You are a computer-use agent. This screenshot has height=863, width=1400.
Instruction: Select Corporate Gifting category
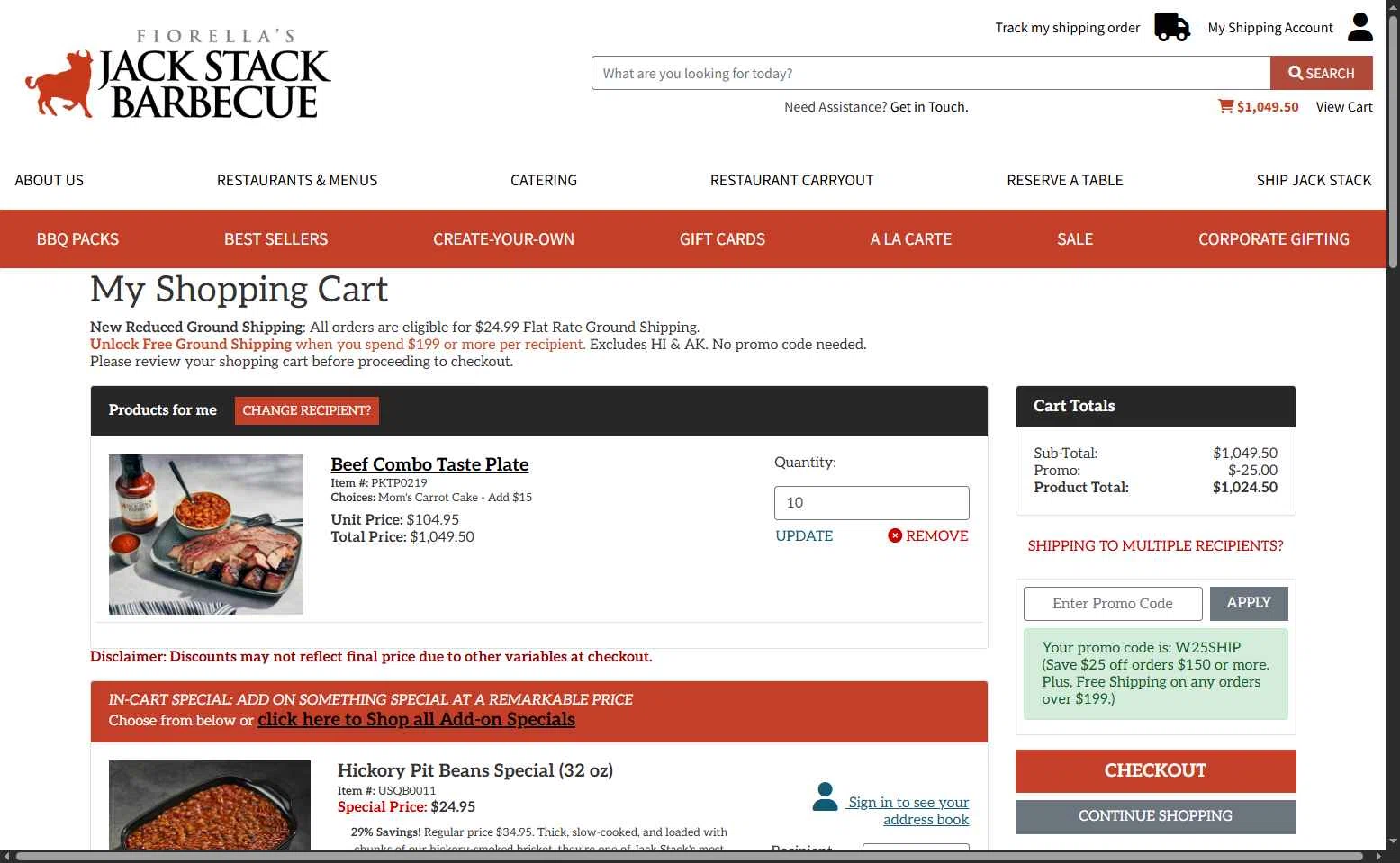pyautogui.click(x=1274, y=239)
